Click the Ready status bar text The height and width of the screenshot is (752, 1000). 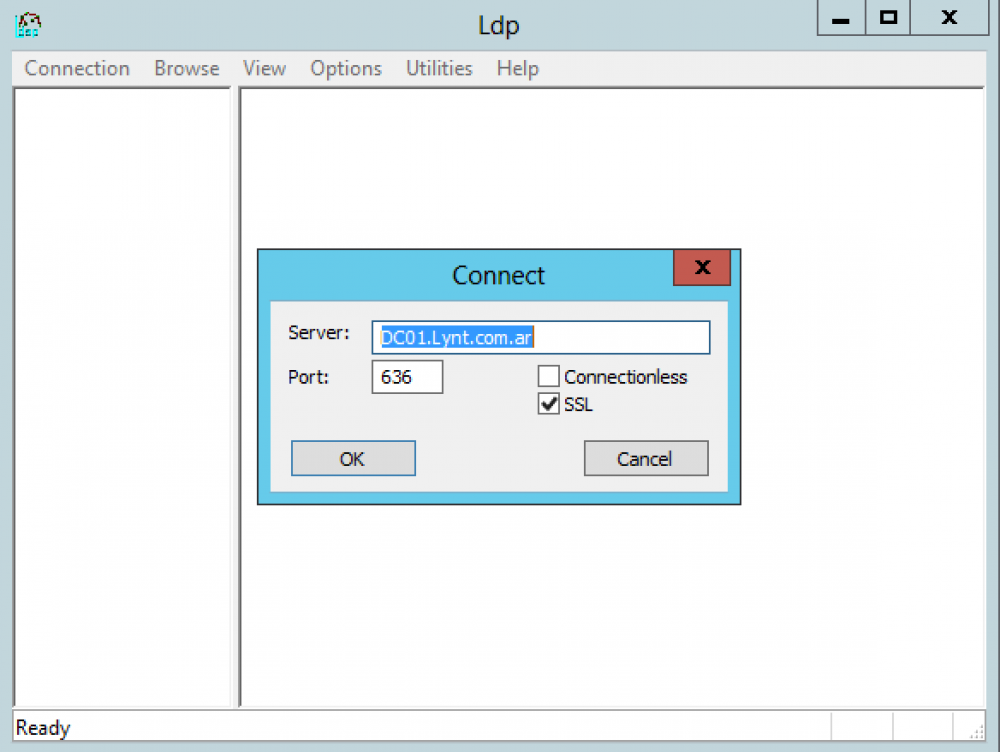42,727
